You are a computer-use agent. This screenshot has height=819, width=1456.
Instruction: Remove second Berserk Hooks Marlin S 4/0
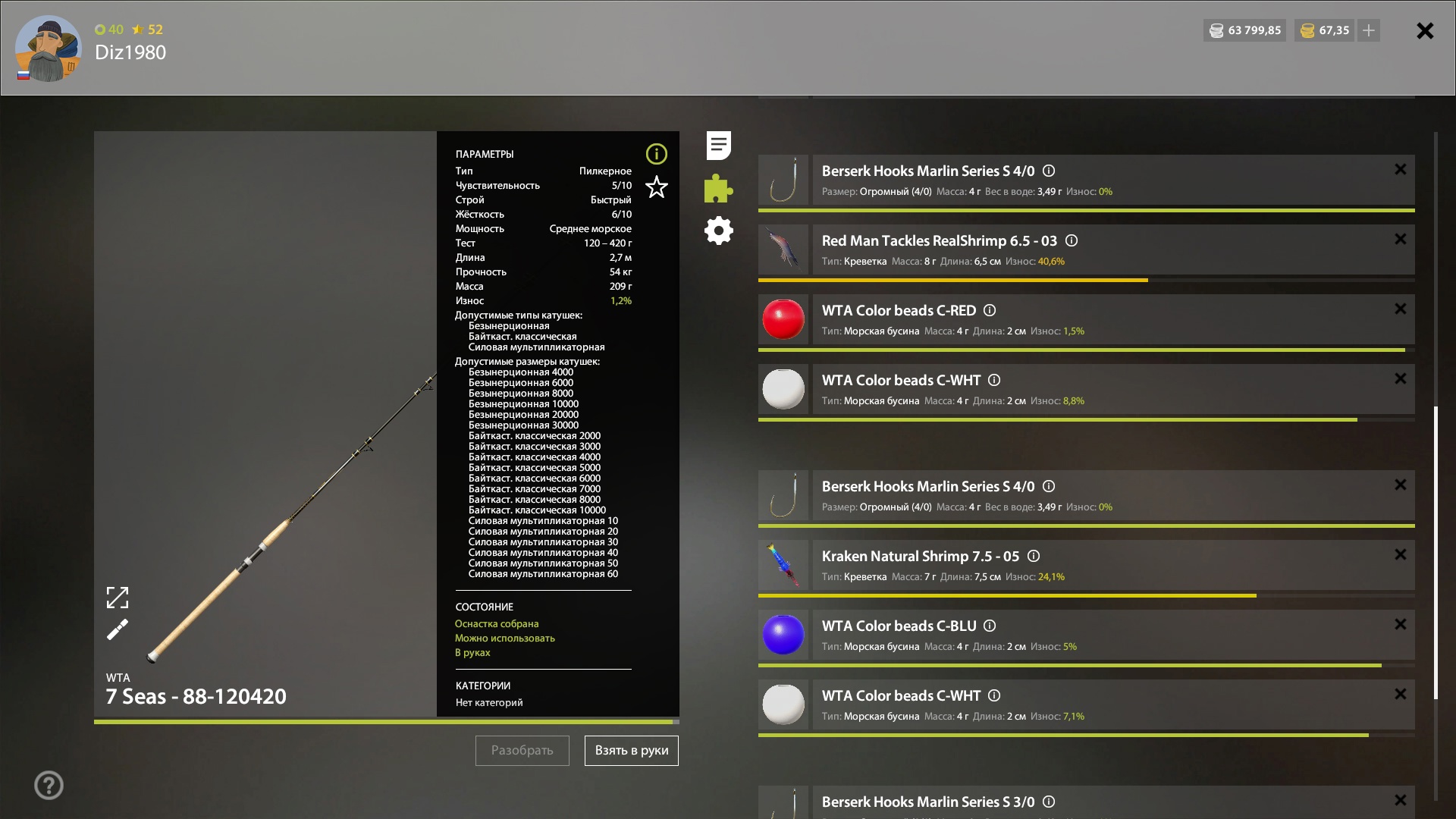pyautogui.click(x=1401, y=485)
